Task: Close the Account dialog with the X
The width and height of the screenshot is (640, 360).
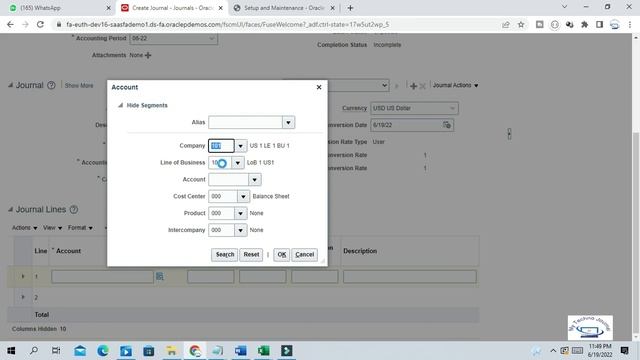Action: point(319,87)
